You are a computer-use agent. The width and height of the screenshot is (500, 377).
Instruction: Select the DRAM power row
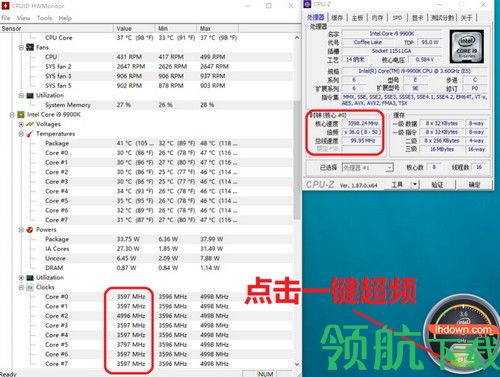pyautogui.click(x=147, y=268)
